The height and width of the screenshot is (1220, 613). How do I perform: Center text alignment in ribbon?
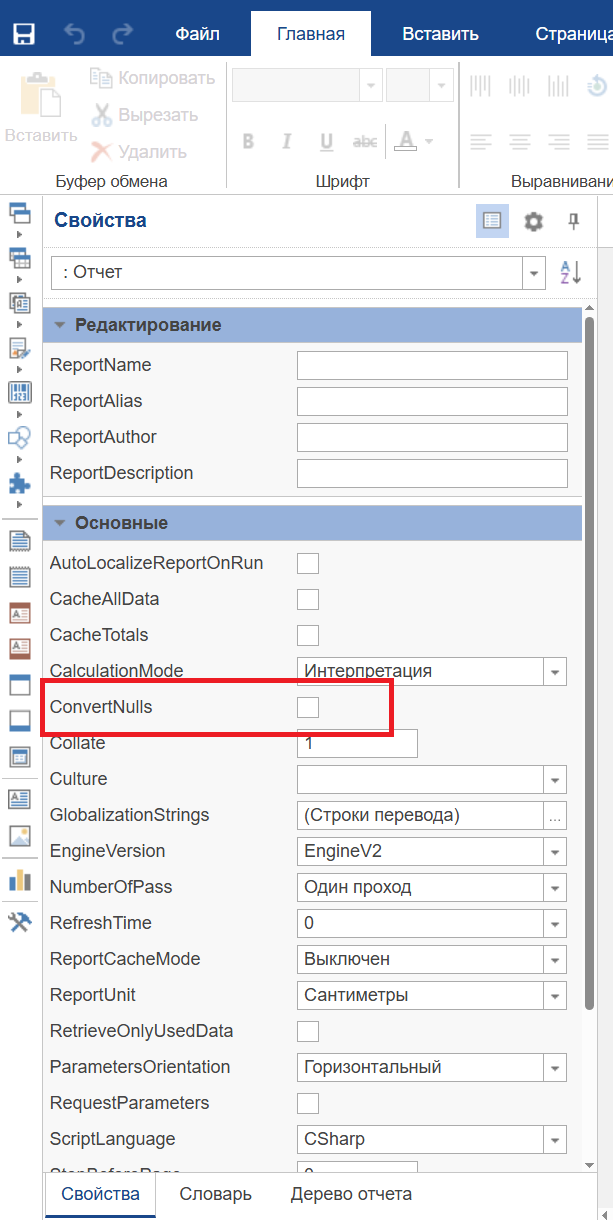click(521, 141)
